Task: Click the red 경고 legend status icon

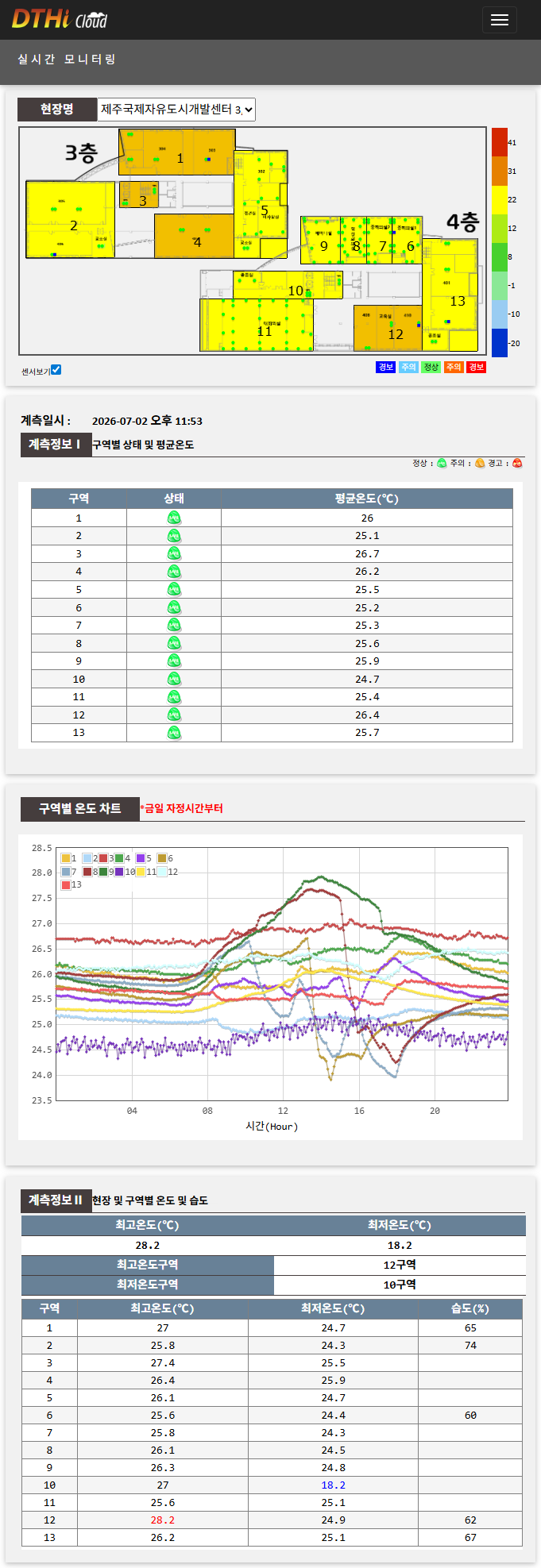Action: coord(517,464)
